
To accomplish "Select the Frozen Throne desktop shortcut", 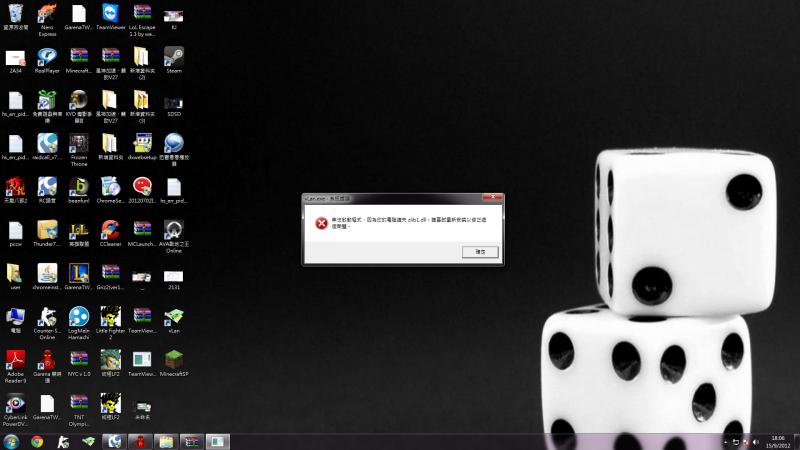I will (x=79, y=144).
